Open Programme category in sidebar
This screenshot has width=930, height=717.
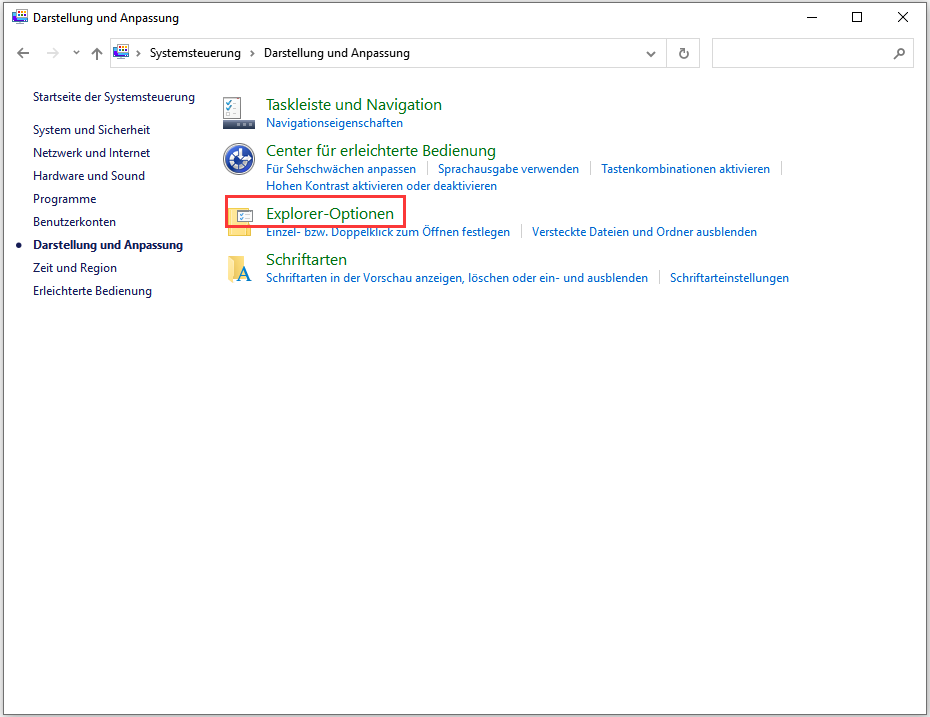tap(65, 199)
